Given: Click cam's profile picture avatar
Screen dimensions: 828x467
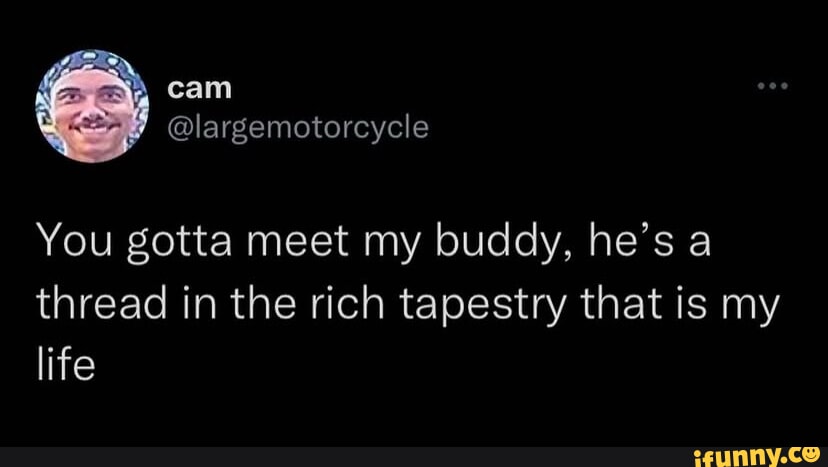Looking at the screenshot, I should coord(92,104).
